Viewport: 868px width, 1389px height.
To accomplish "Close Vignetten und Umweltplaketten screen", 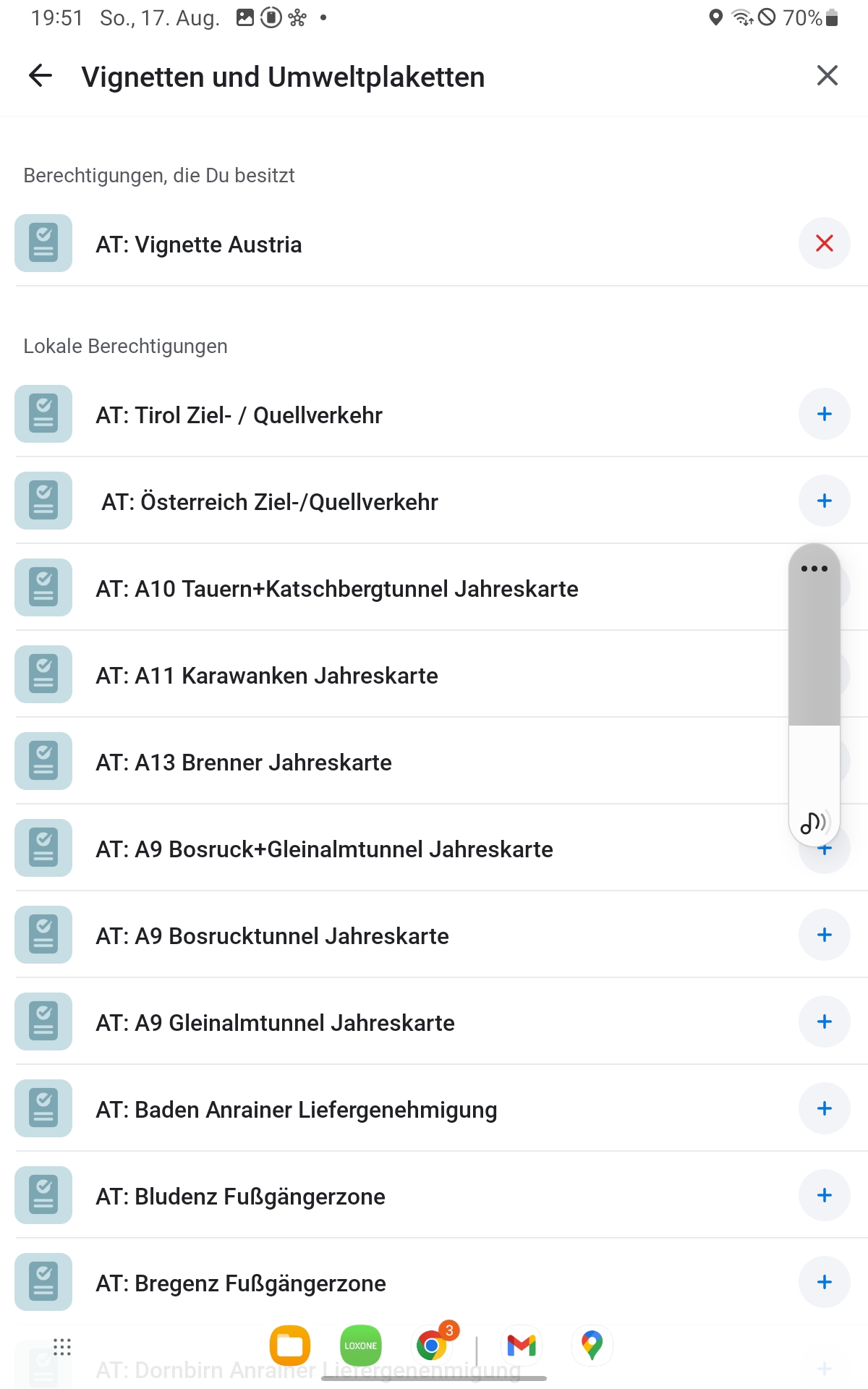I will [827, 76].
